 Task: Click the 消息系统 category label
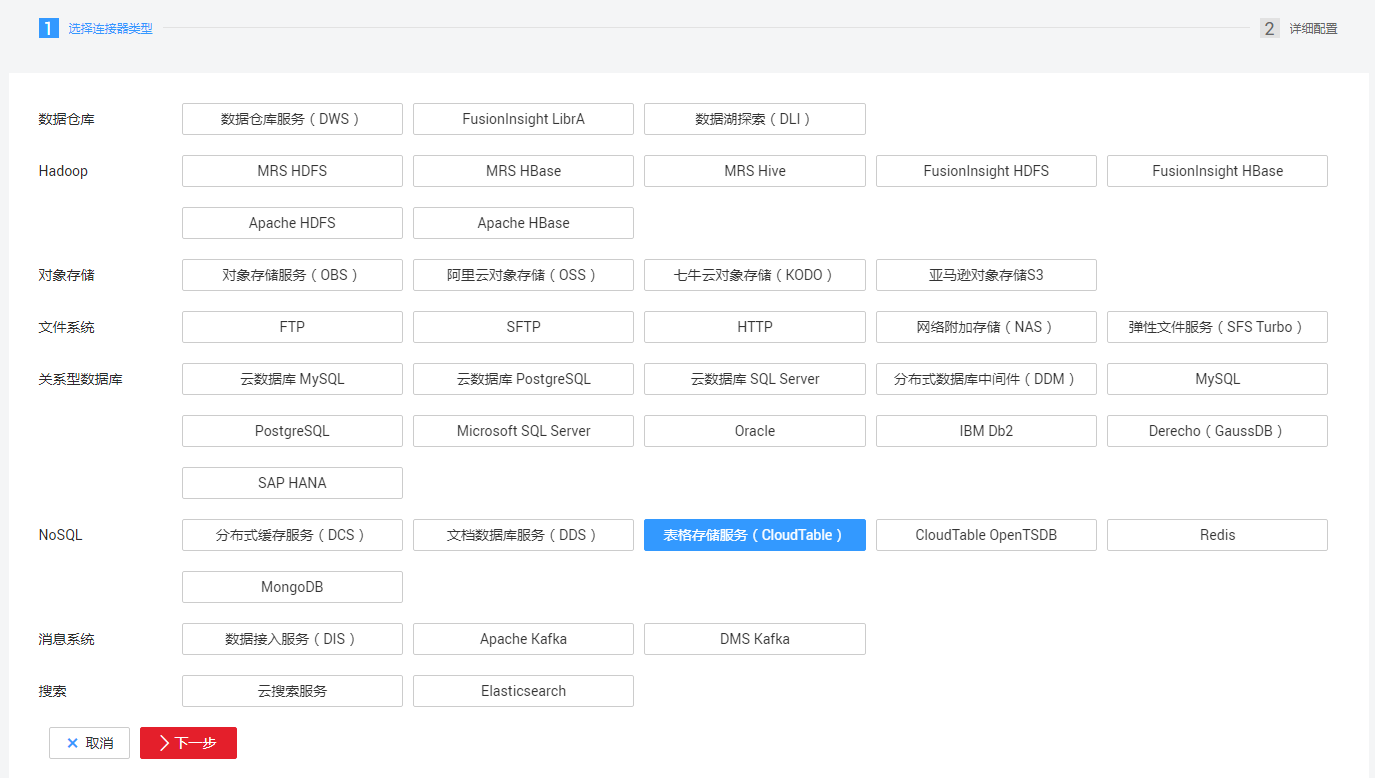pos(67,639)
